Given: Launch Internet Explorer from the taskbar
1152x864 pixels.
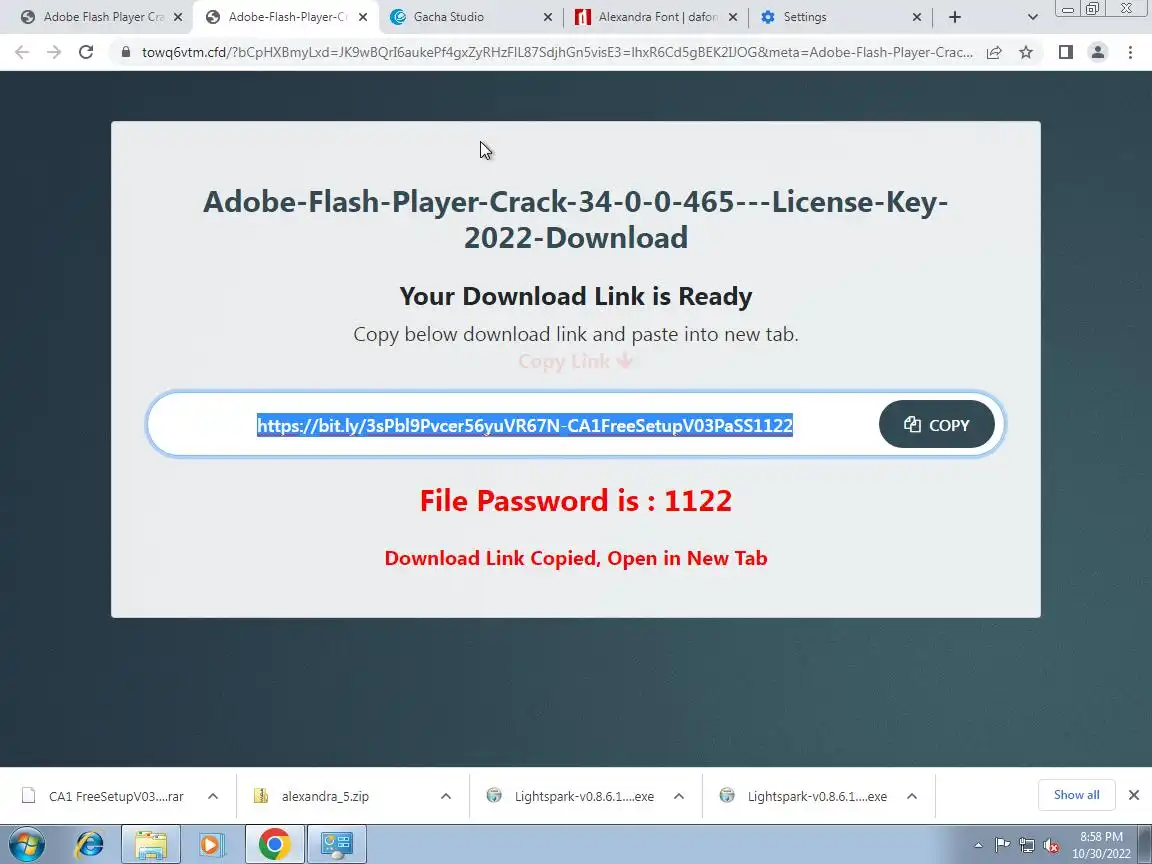Looking at the screenshot, I should pyautogui.click(x=89, y=844).
